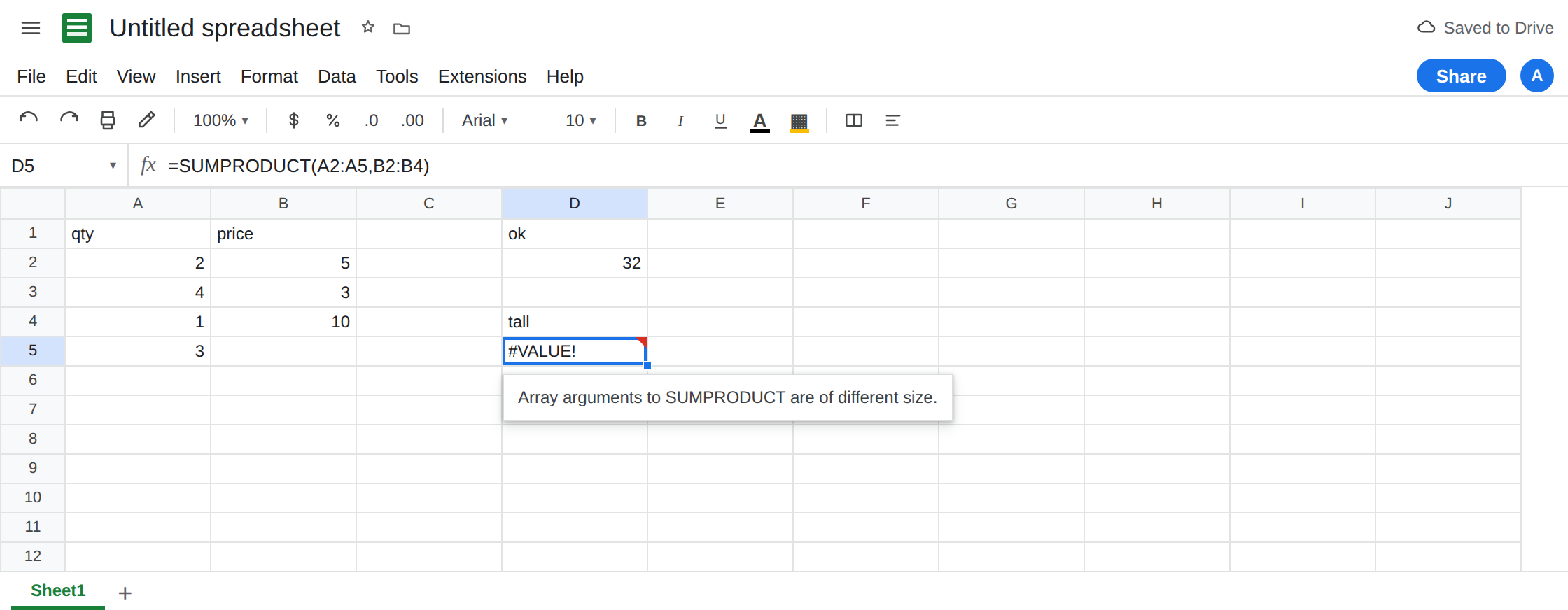Decrease decimal places
The height and width of the screenshot is (610, 1568).
[x=372, y=120]
